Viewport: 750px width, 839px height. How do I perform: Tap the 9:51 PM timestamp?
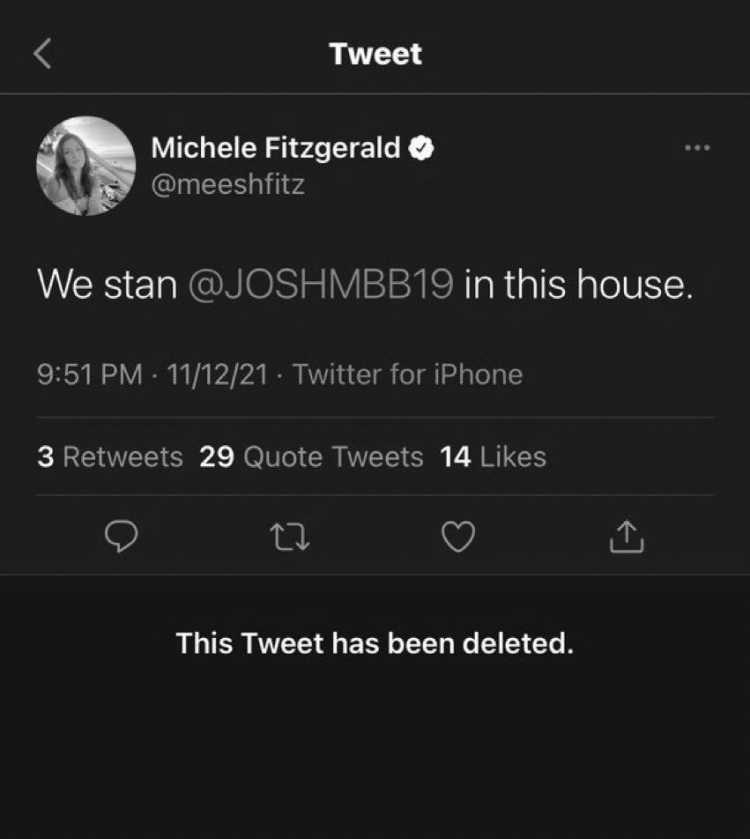pyautogui.click(x=90, y=374)
